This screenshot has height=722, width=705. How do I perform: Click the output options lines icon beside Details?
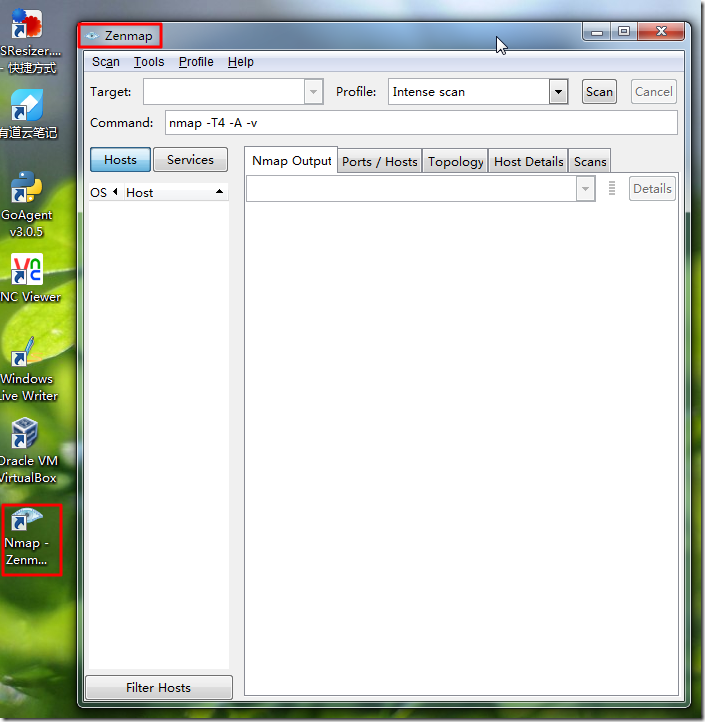pos(612,188)
